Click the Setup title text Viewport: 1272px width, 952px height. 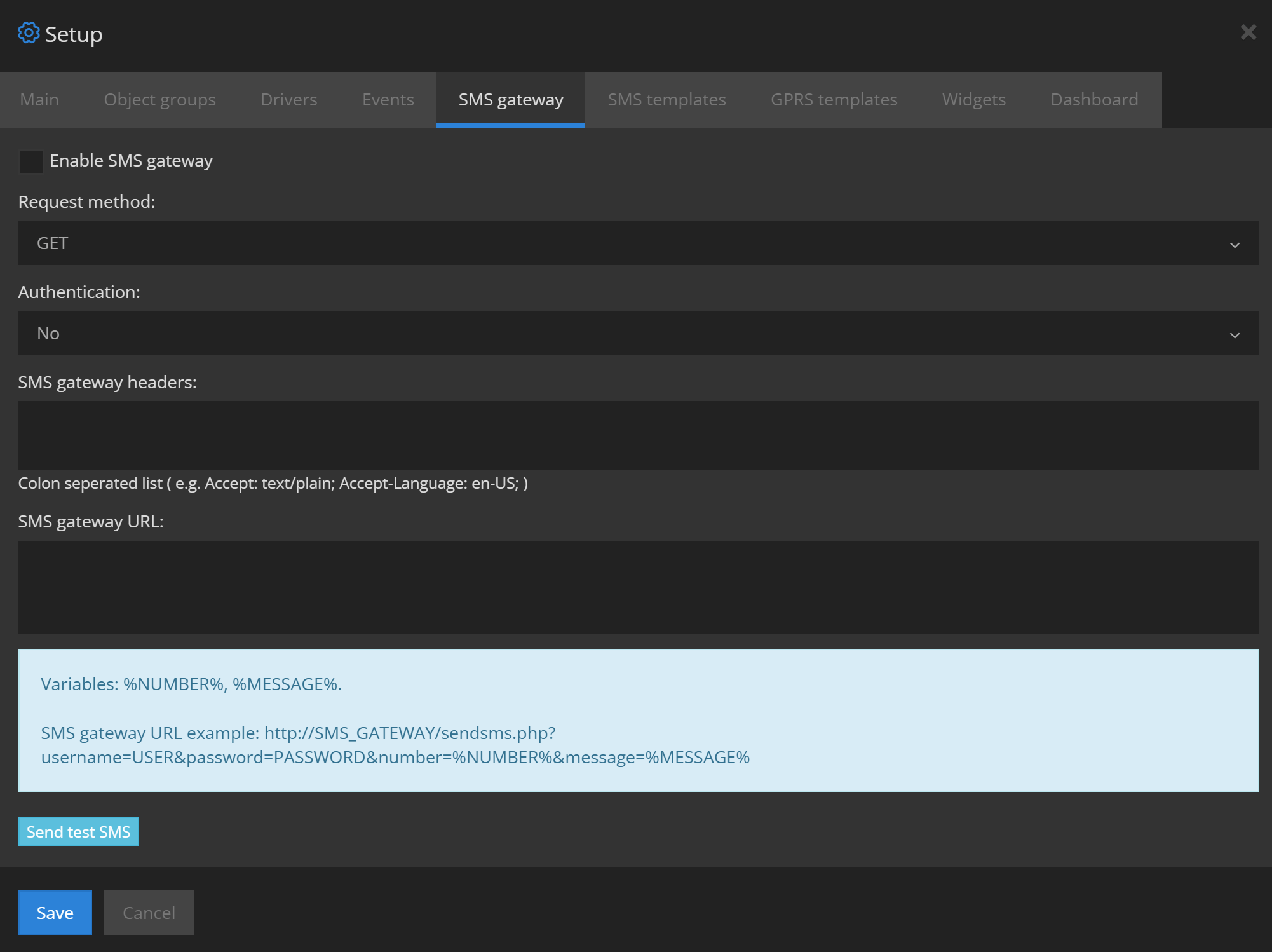pyautogui.click(x=74, y=34)
